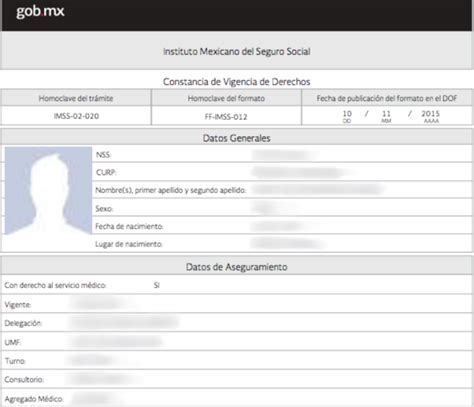This screenshot has height=407, width=474.
Task: Click the 'Homoclave del formato' header cell
Action: point(226,98)
